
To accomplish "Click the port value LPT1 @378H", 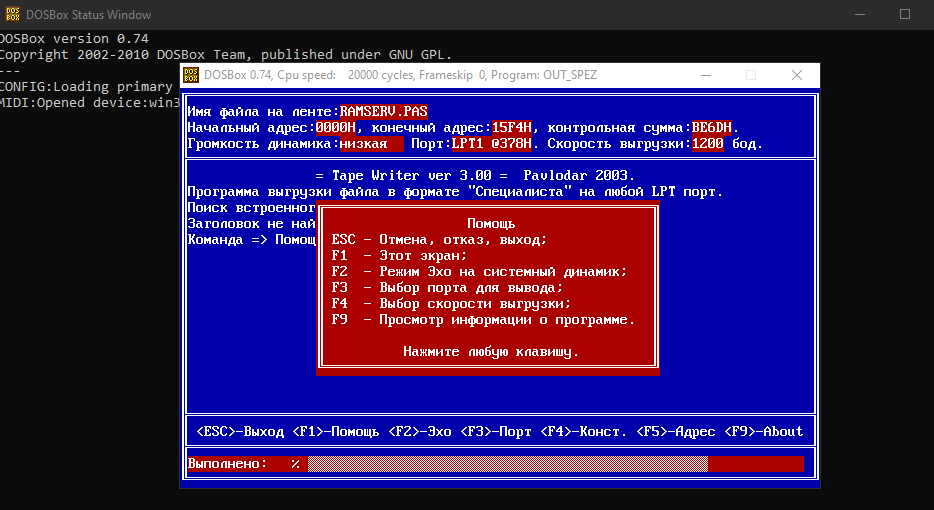I will [491, 144].
